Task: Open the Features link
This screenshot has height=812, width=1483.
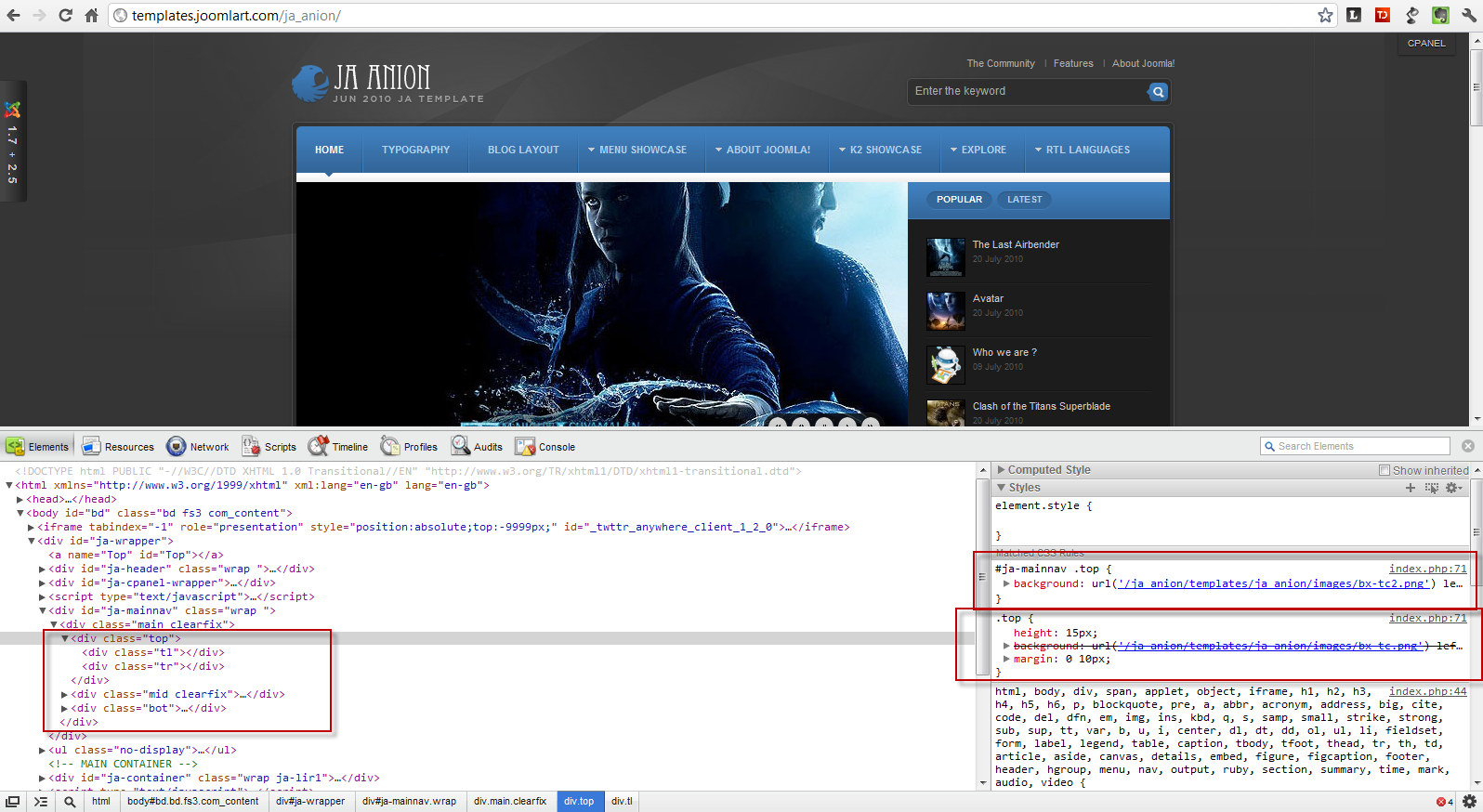Action: pos(1073,64)
